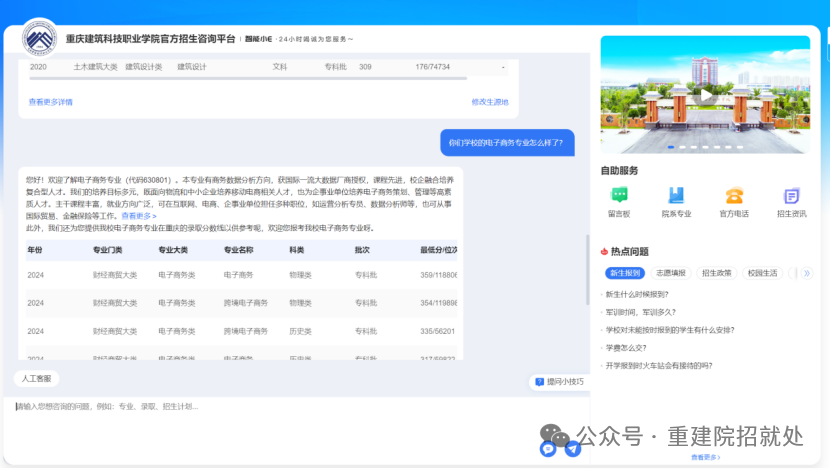Click the 人工客服 human service button

tap(36, 379)
